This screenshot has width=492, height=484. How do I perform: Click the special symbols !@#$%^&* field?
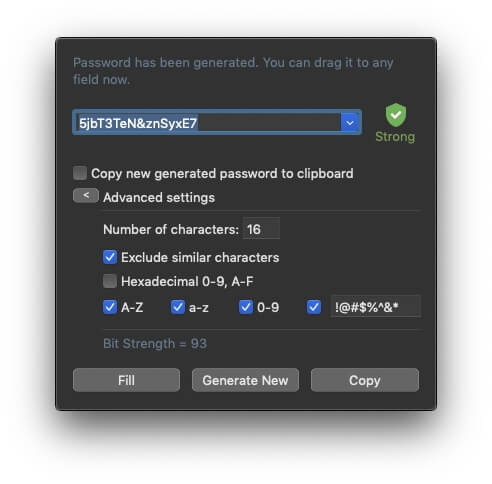click(x=375, y=307)
